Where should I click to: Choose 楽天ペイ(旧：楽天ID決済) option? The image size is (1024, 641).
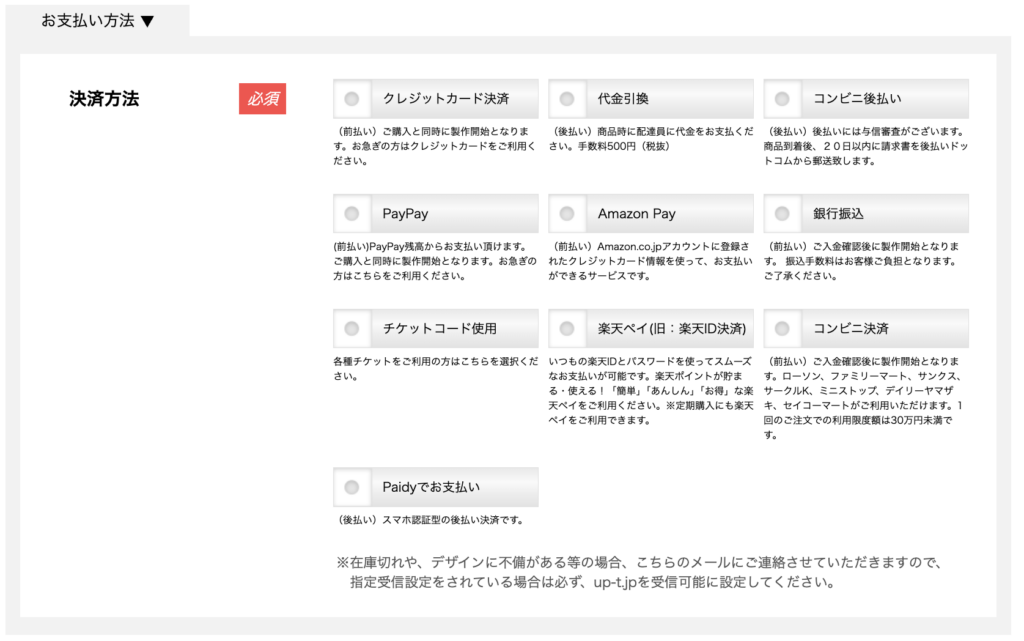point(567,329)
